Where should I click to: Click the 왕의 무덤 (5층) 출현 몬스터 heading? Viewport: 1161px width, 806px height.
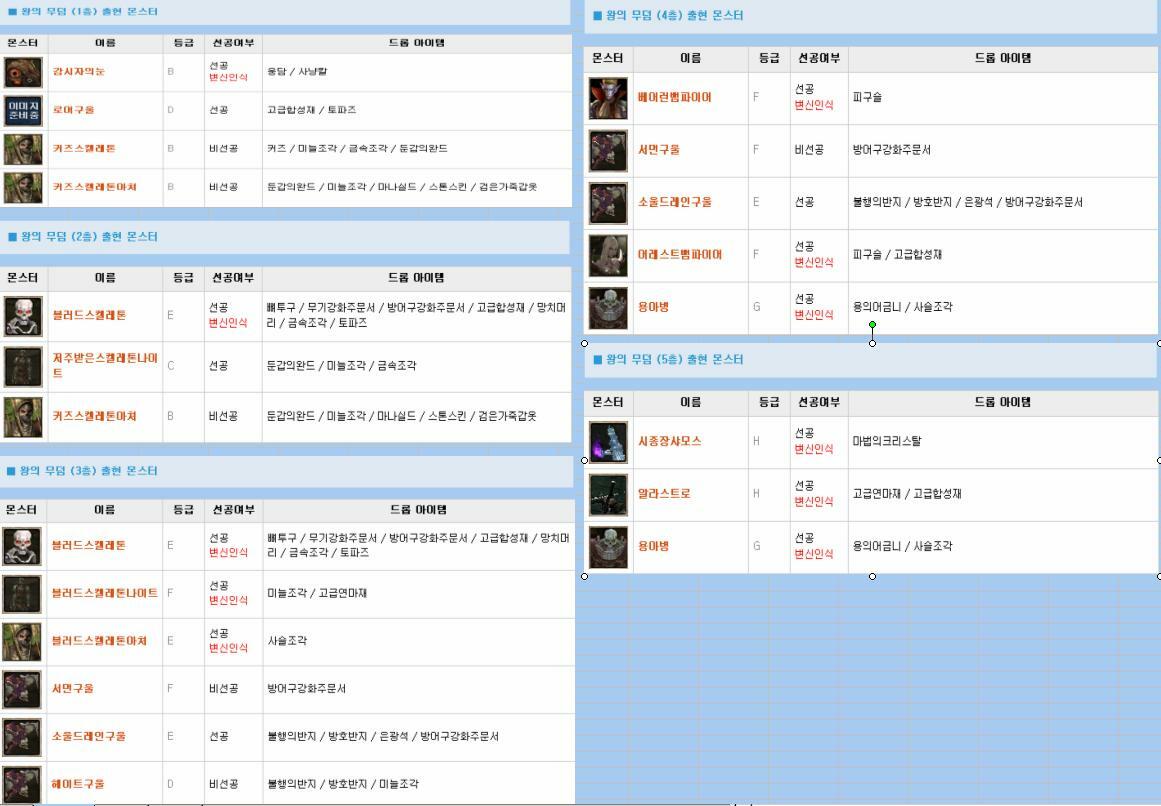click(668, 360)
